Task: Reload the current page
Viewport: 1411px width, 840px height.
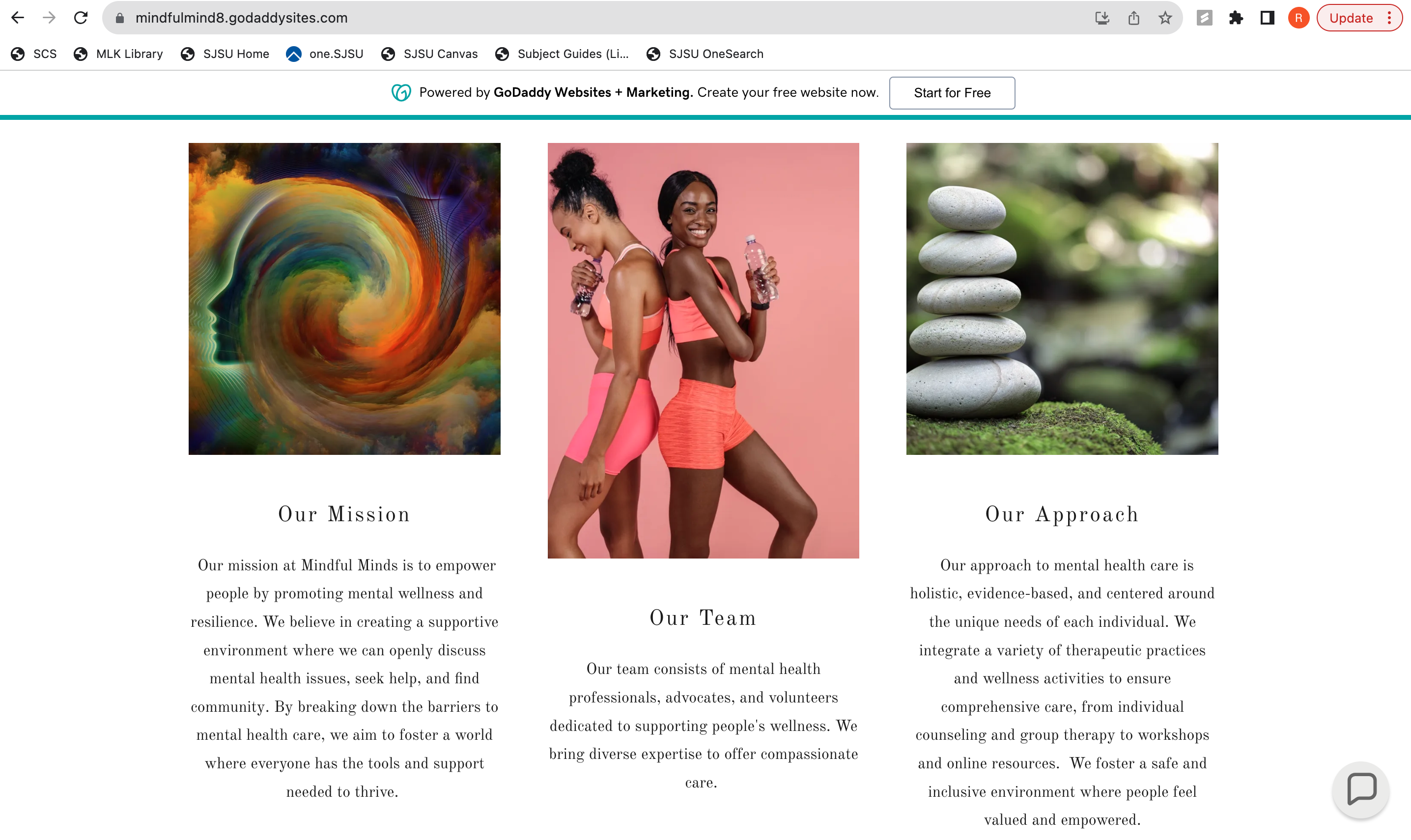Action: (81, 18)
